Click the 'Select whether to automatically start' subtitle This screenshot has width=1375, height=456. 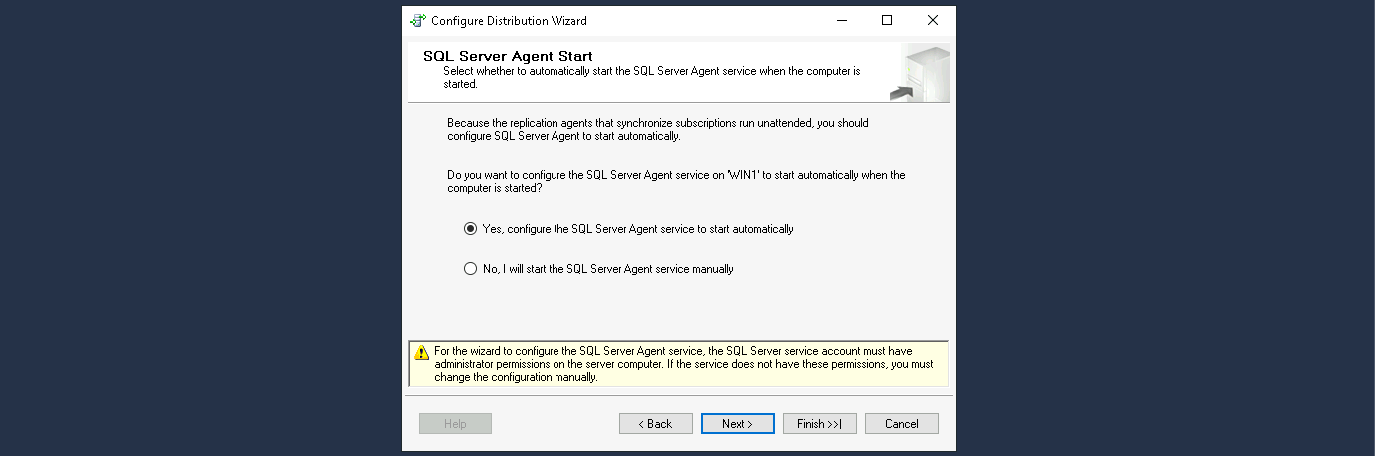(650, 78)
